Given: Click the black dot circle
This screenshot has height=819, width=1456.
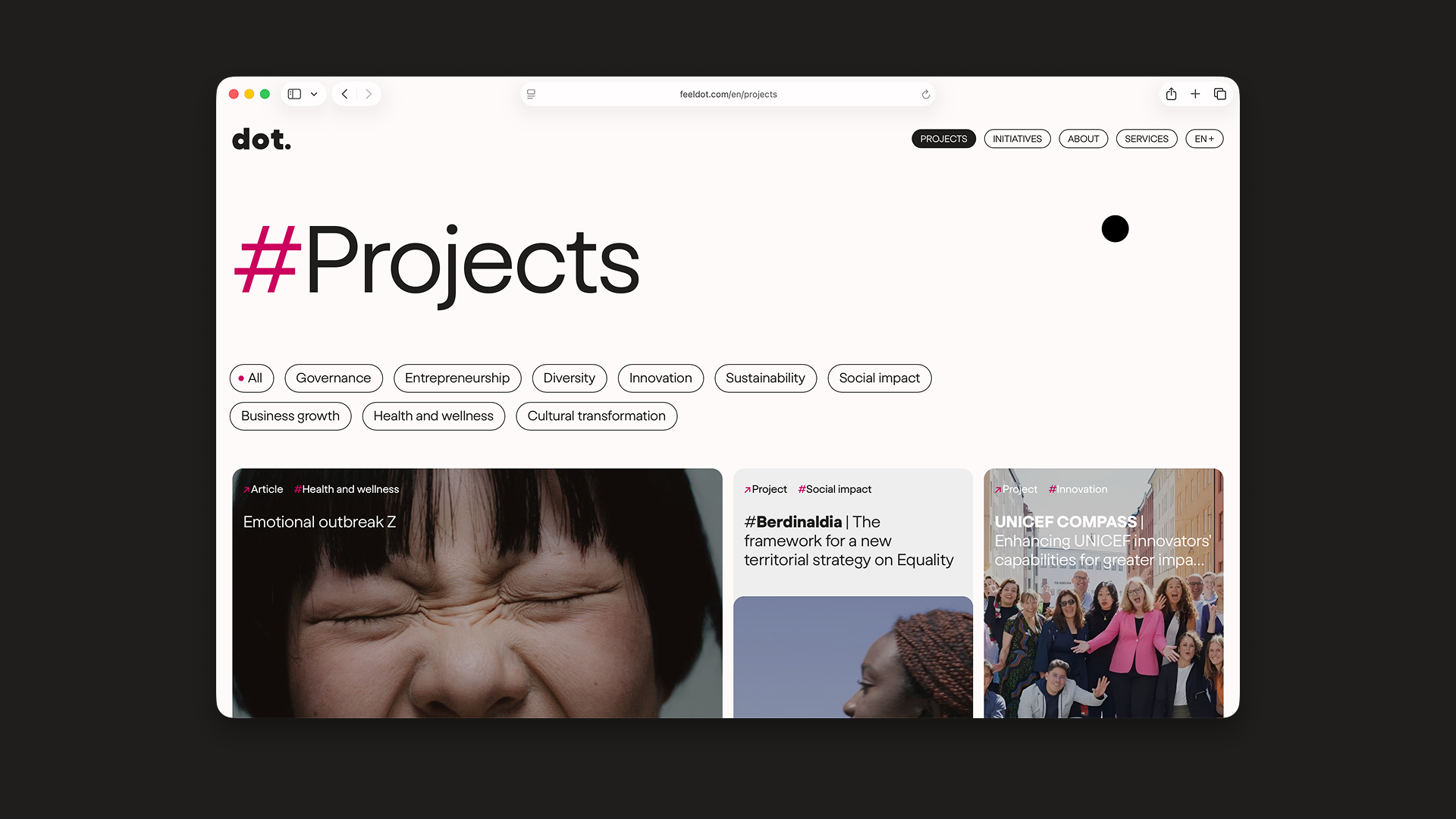Looking at the screenshot, I should pos(1115,228).
